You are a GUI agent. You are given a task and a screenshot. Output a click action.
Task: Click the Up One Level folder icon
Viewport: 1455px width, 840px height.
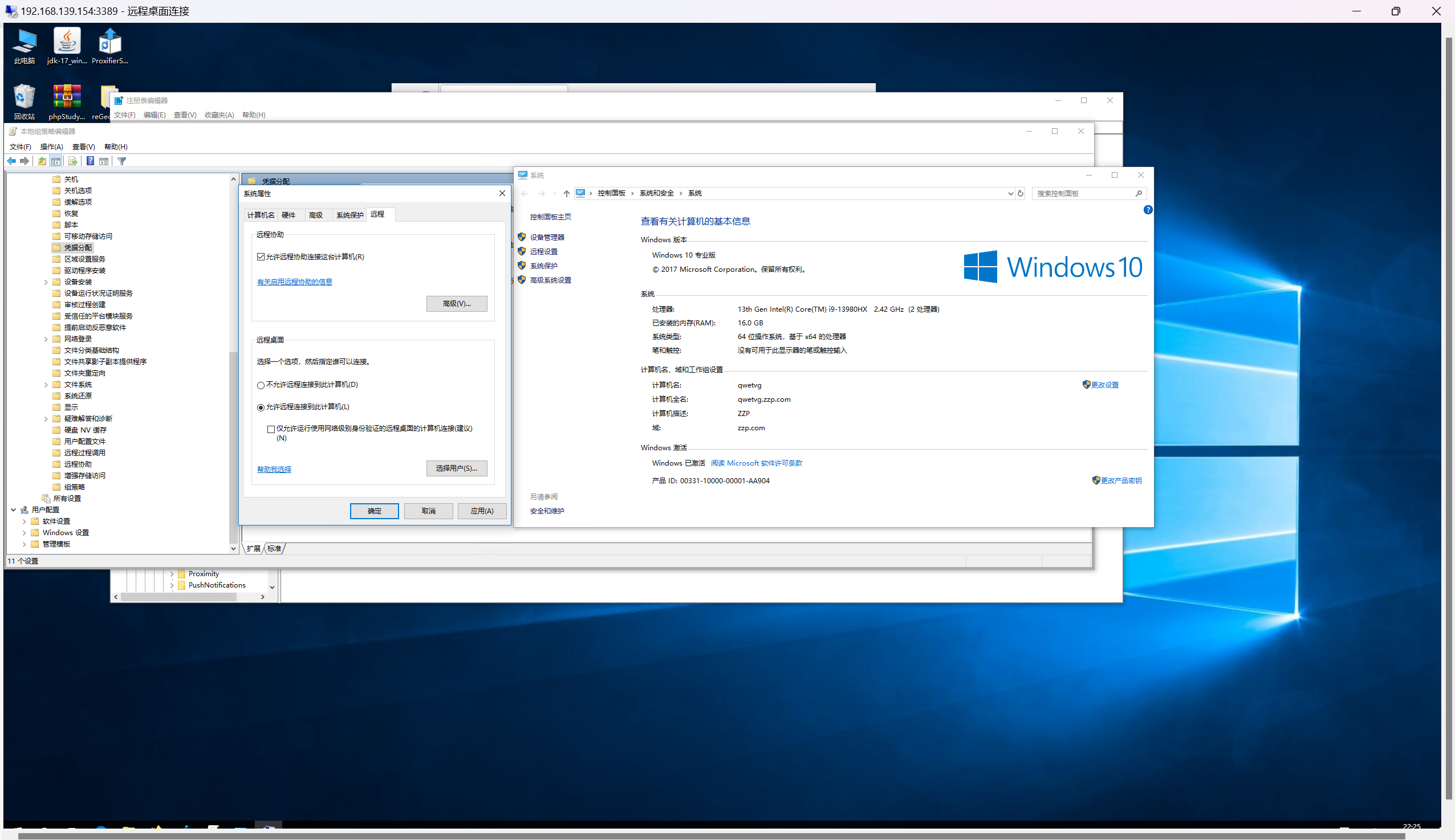click(x=42, y=161)
